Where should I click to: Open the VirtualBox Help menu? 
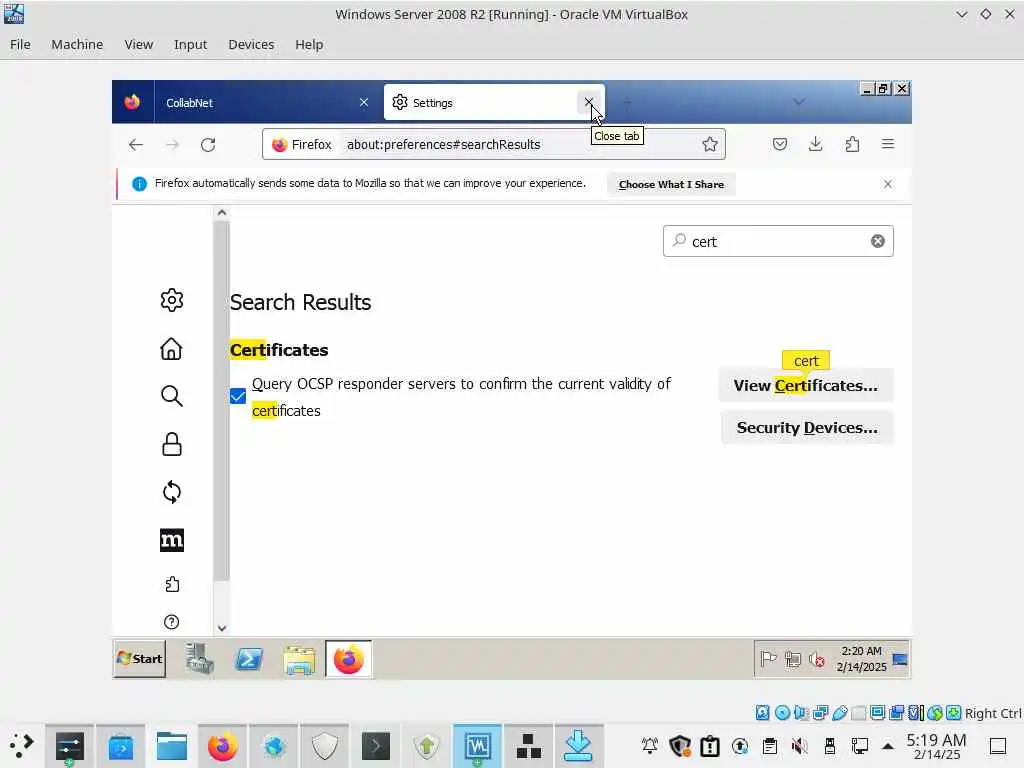coord(309,44)
